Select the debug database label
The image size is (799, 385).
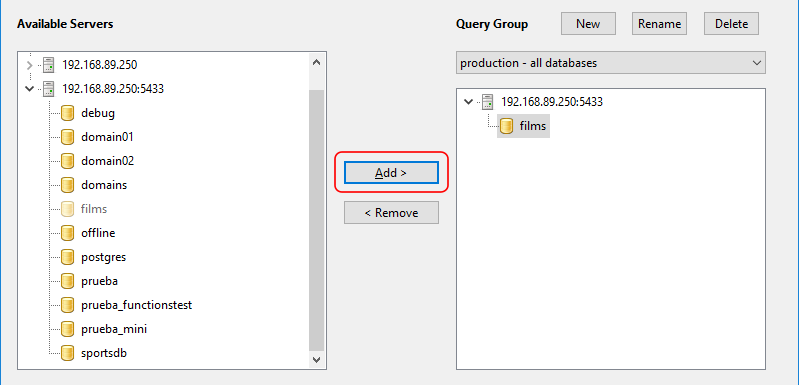(98, 113)
